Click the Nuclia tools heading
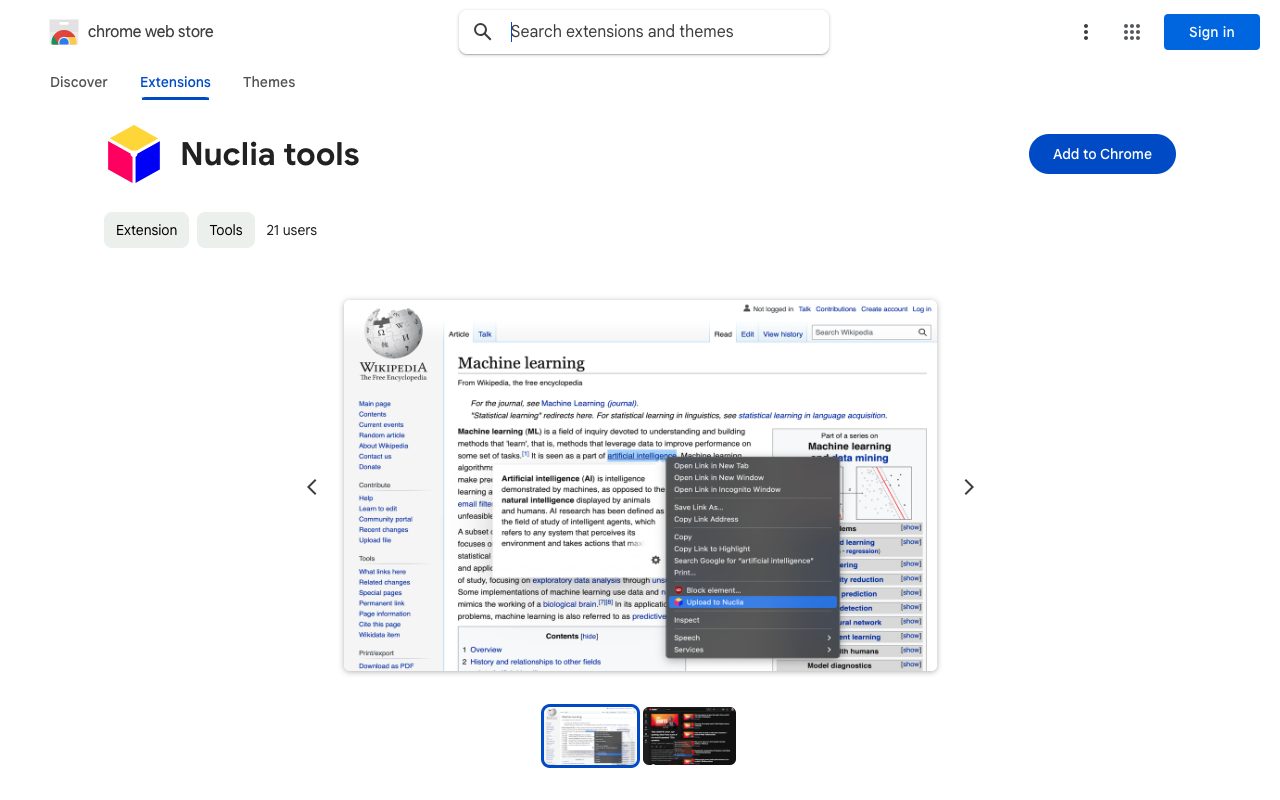 coord(270,154)
